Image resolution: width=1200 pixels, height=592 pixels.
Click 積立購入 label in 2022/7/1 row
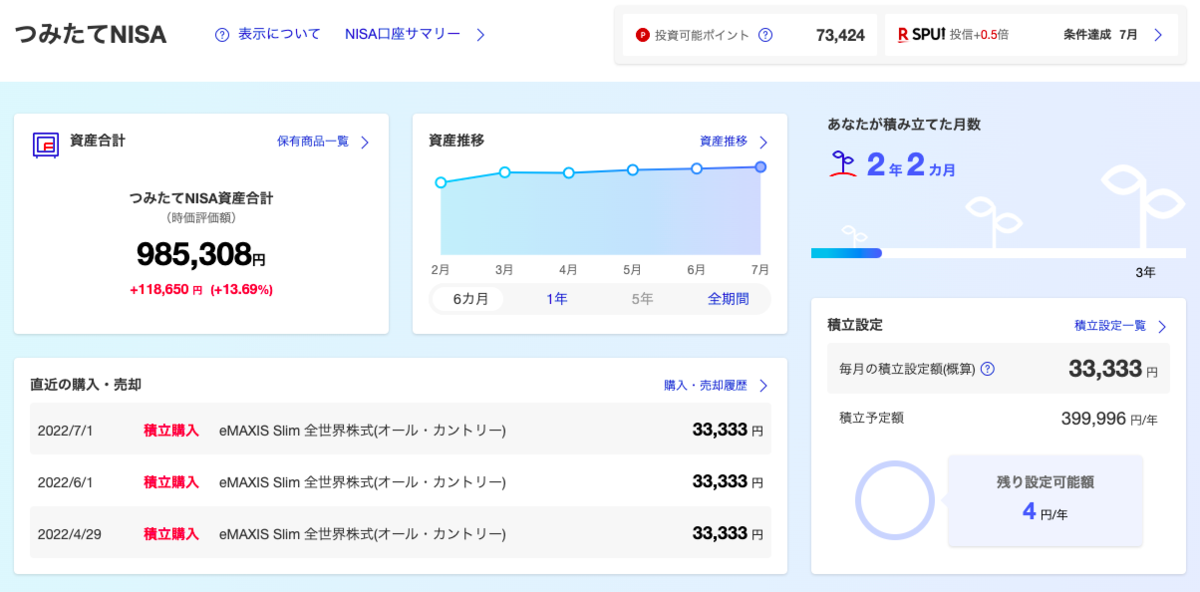(171, 430)
